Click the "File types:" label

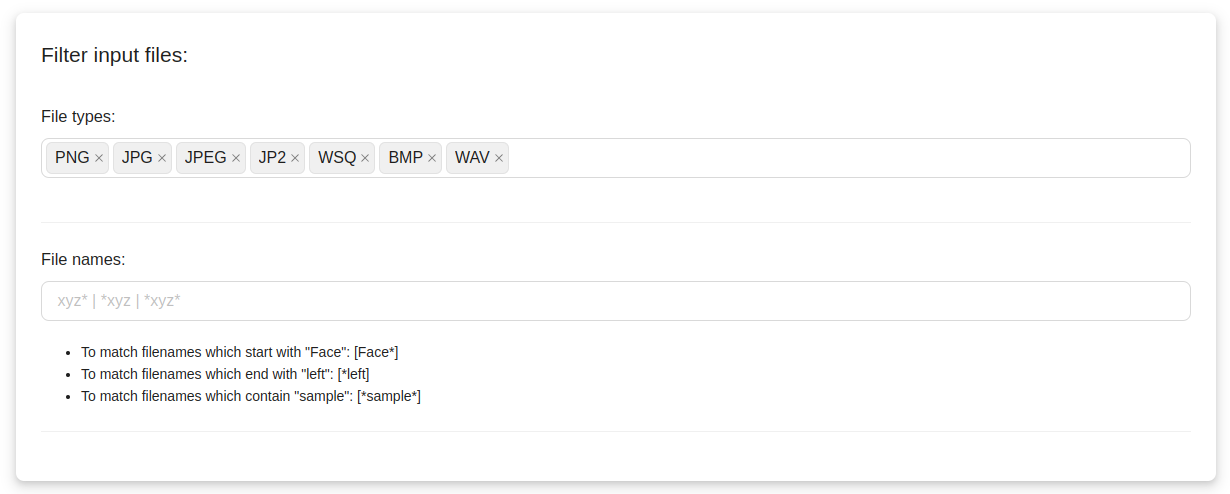(78, 116)
